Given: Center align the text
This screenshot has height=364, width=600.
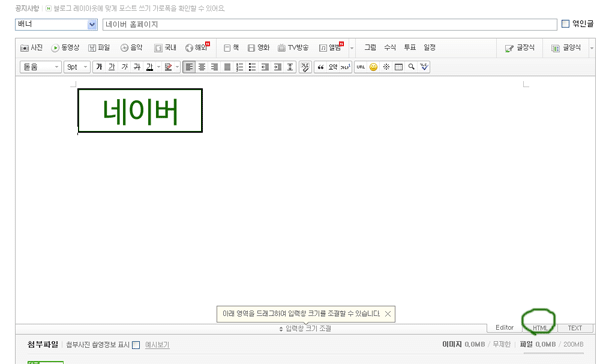Looking at the screenshot, I should (x=202, y=67).
